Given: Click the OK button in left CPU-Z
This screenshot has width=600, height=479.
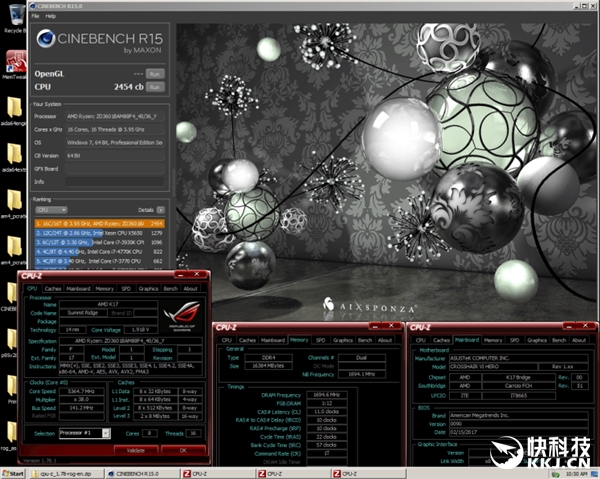Looking at the screenshot, I should coord(183,450).
